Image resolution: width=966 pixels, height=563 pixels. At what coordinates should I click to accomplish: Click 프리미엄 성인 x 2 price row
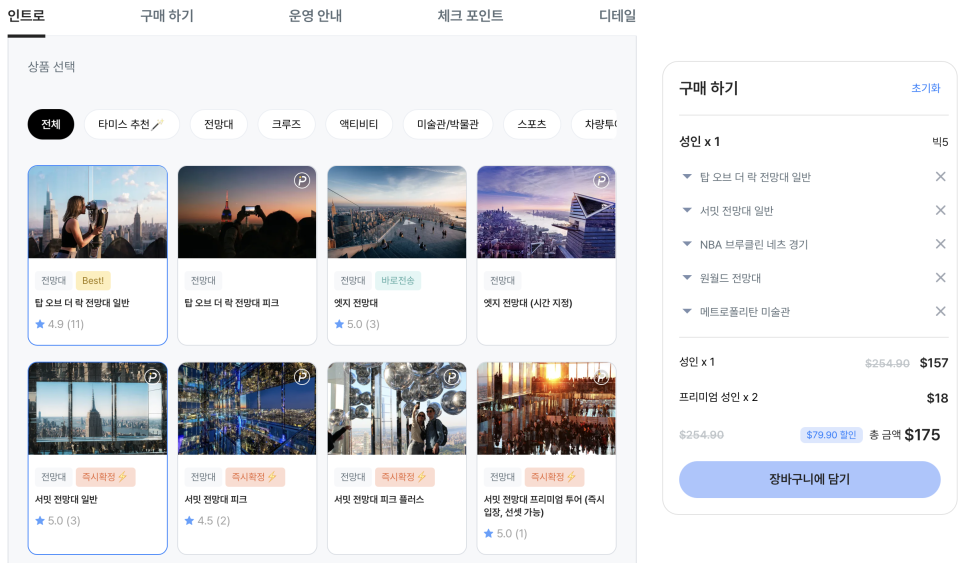[813, 397]
